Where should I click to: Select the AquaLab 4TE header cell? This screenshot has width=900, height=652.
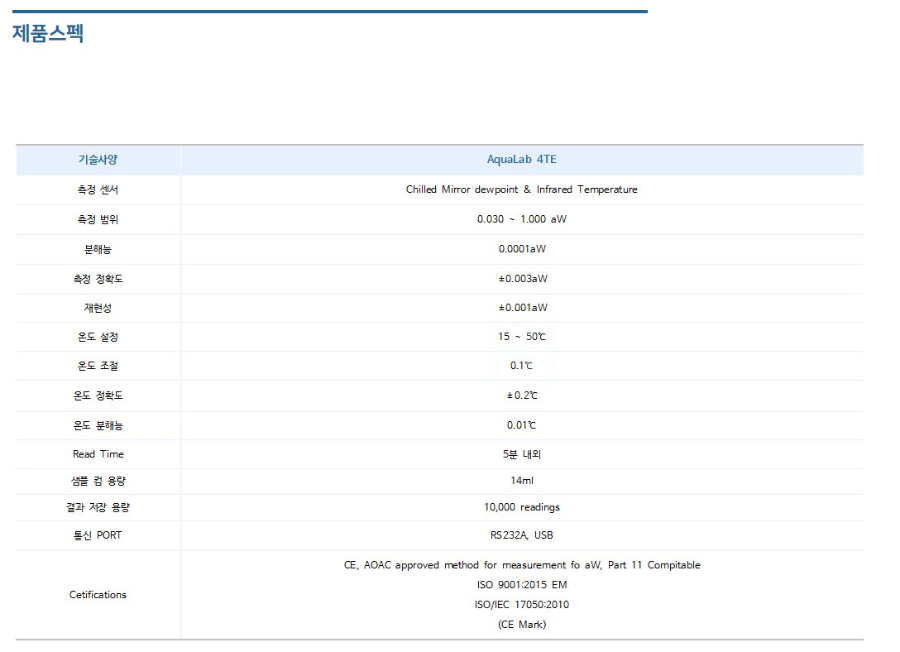click(x=522, y=159)
